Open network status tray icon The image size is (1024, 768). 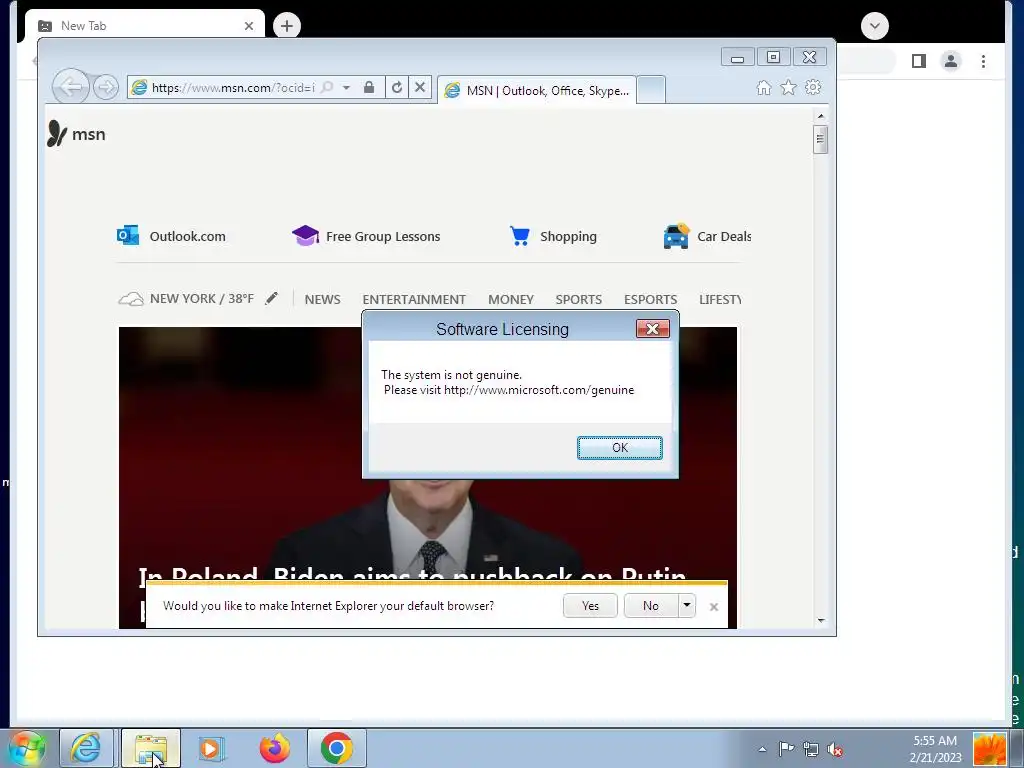810,749
